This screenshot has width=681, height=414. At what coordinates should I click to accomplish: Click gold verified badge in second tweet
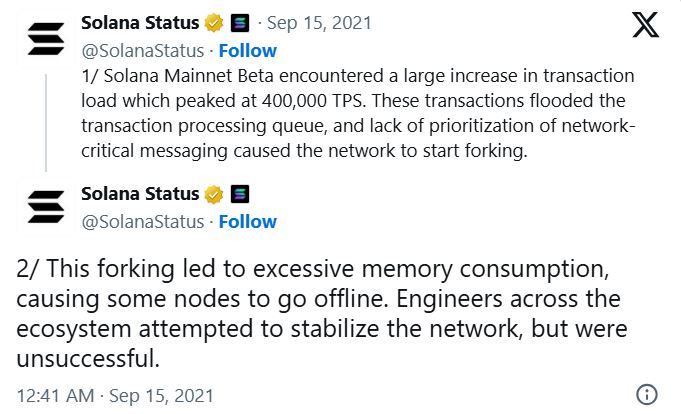(x=214, y=194)
